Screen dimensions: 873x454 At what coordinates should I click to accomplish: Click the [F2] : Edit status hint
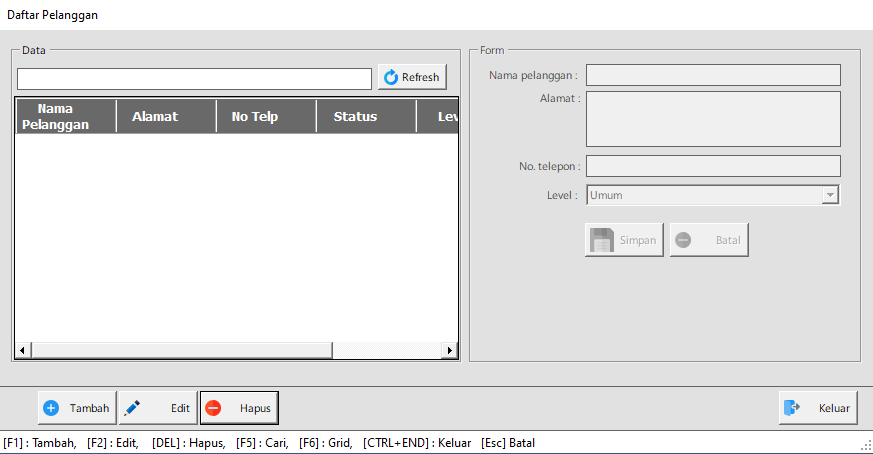(x=112, y=443)
